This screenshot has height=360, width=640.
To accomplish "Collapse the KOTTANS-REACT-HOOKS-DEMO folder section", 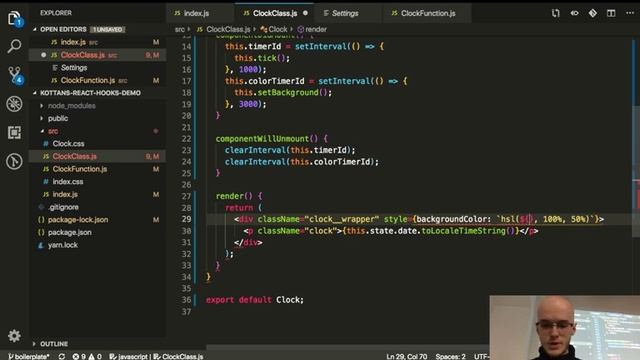I will [90, 93].
